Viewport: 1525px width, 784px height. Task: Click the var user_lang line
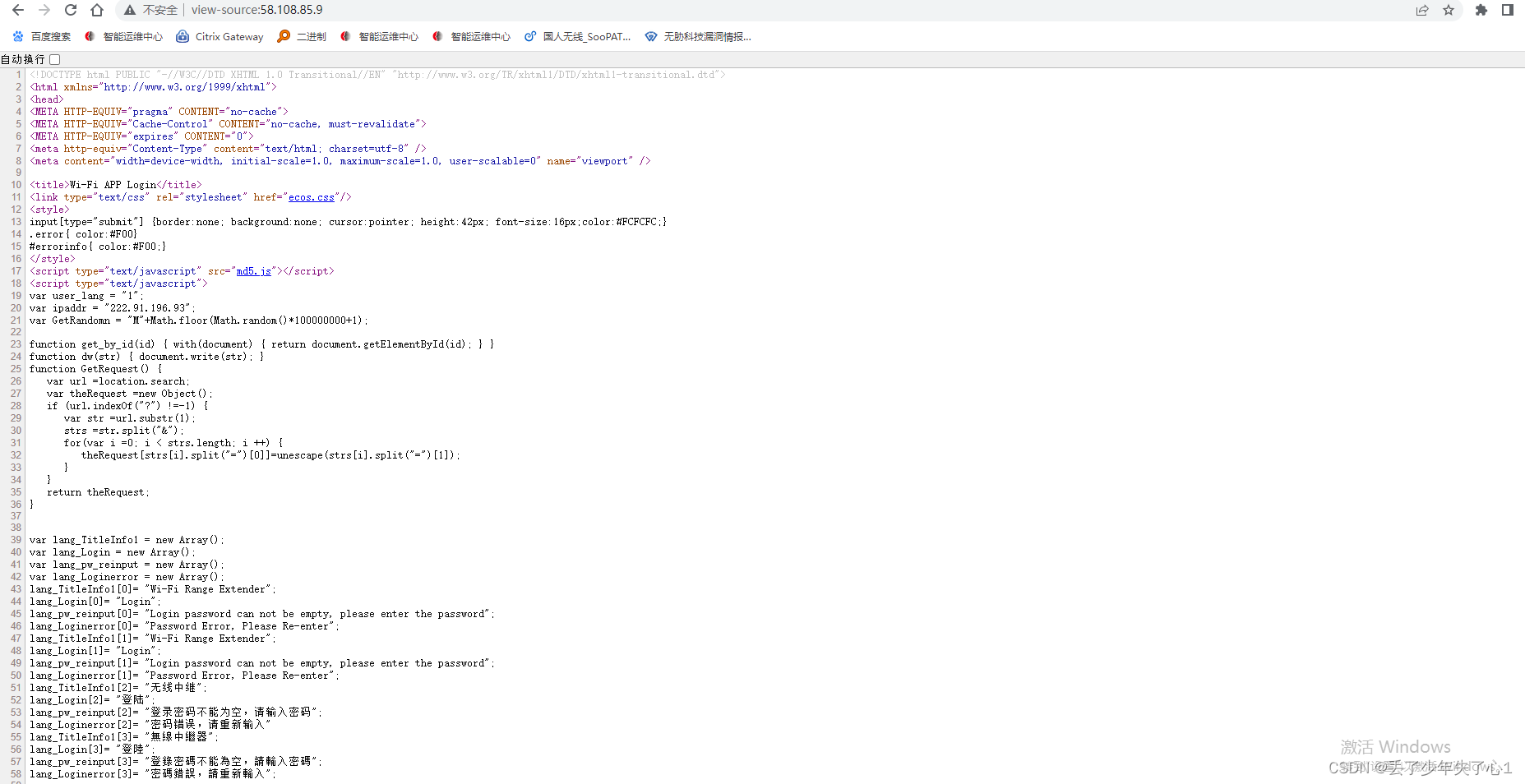[x=86, y=296]
